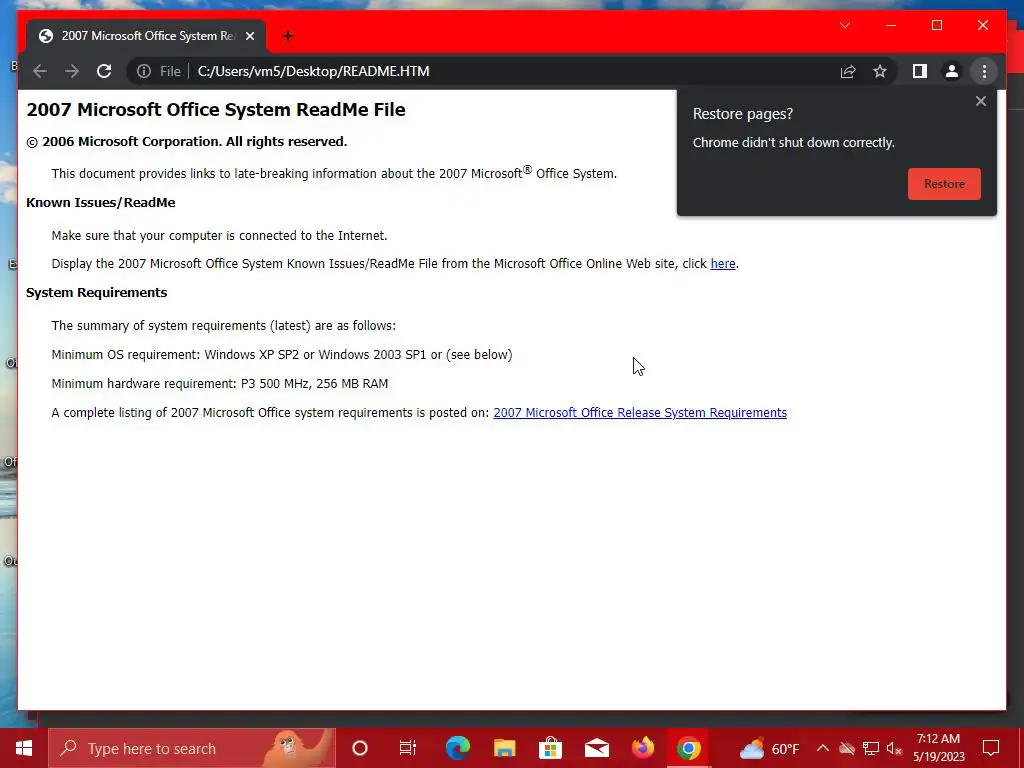The height and width of the screenshot is (768, 1024).
Task: Click the page title '2007 Microsoft Office System ReadMe File'
Action: tap(216, 110)
